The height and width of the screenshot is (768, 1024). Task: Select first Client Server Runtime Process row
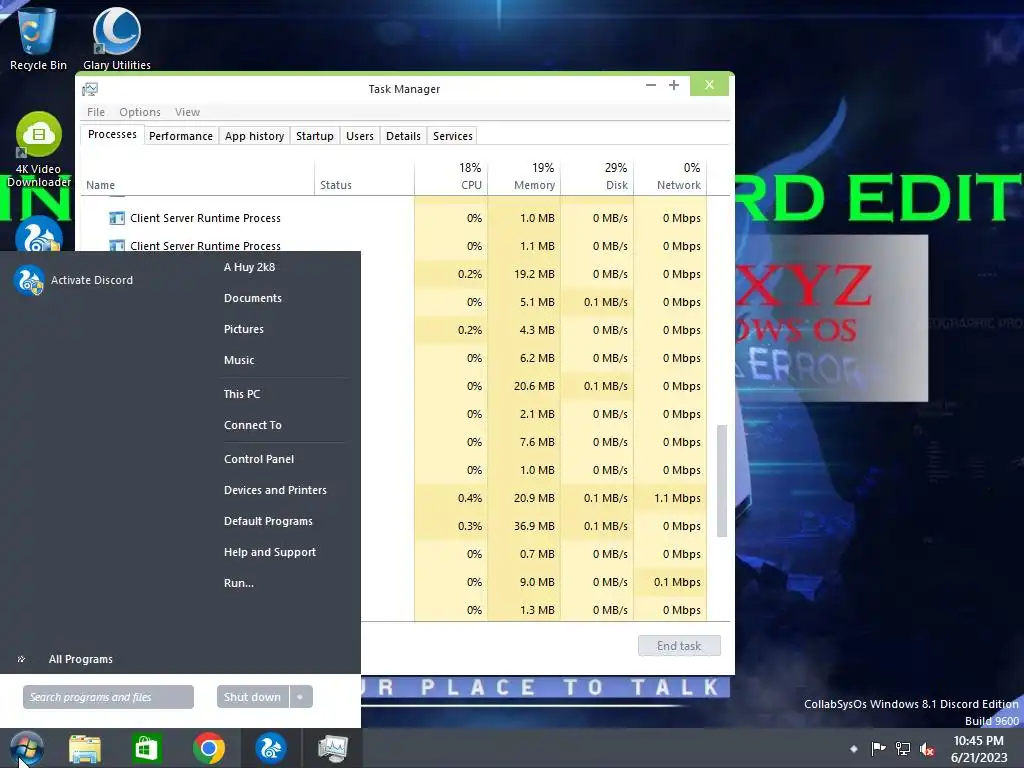point(394,218)
